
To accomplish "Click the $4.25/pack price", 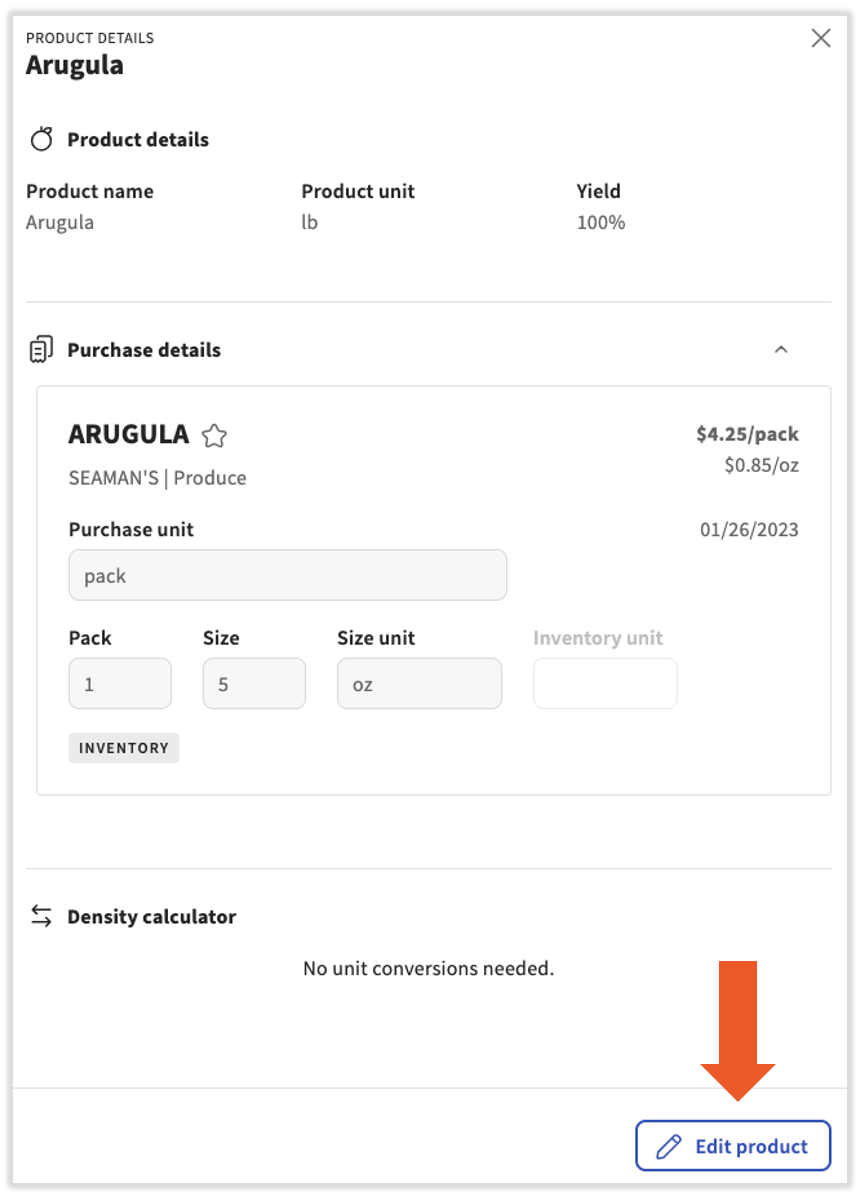I will click(x=747, y=434).
